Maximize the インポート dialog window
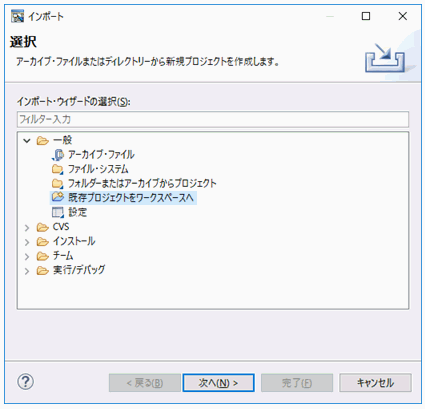The height and width of the screenshot is (409, 425). point(366,16)
